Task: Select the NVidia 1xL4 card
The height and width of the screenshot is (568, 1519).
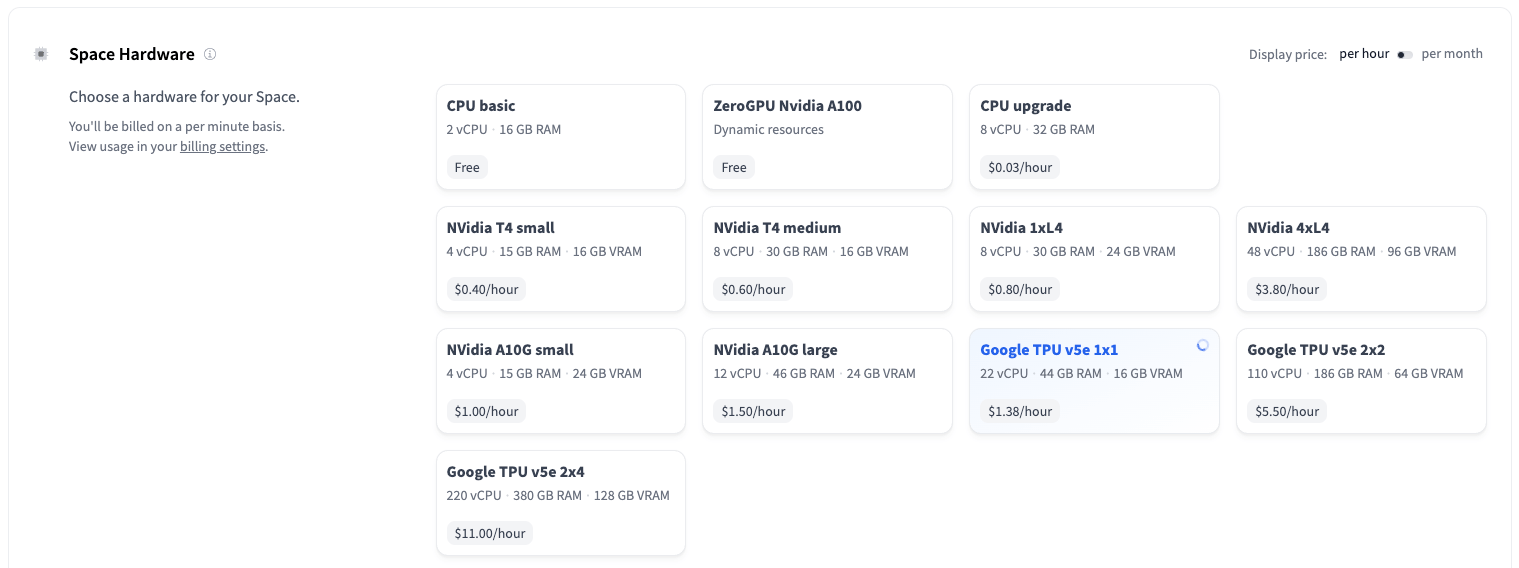Action: click(1093, 259)
